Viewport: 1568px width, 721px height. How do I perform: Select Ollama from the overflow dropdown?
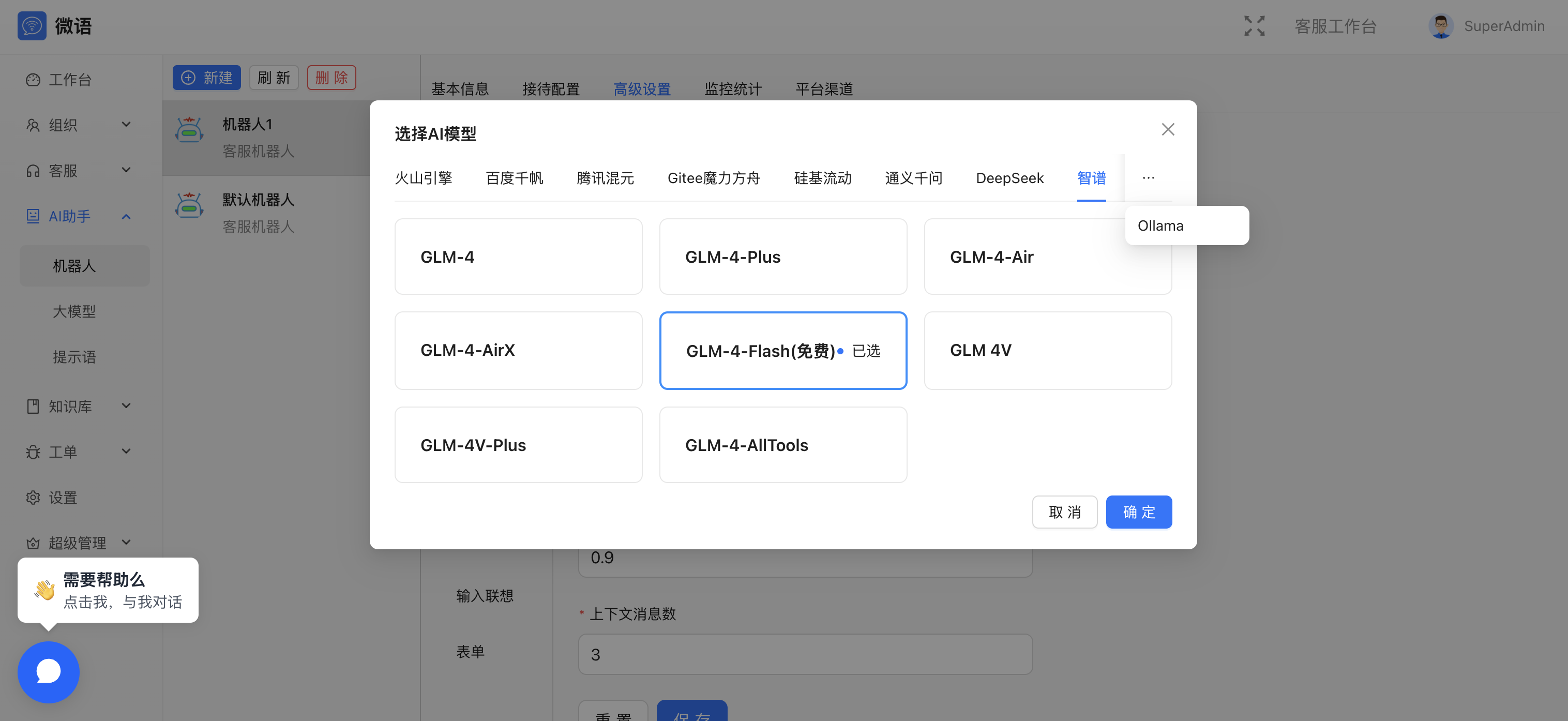(x=1187, y=226)
